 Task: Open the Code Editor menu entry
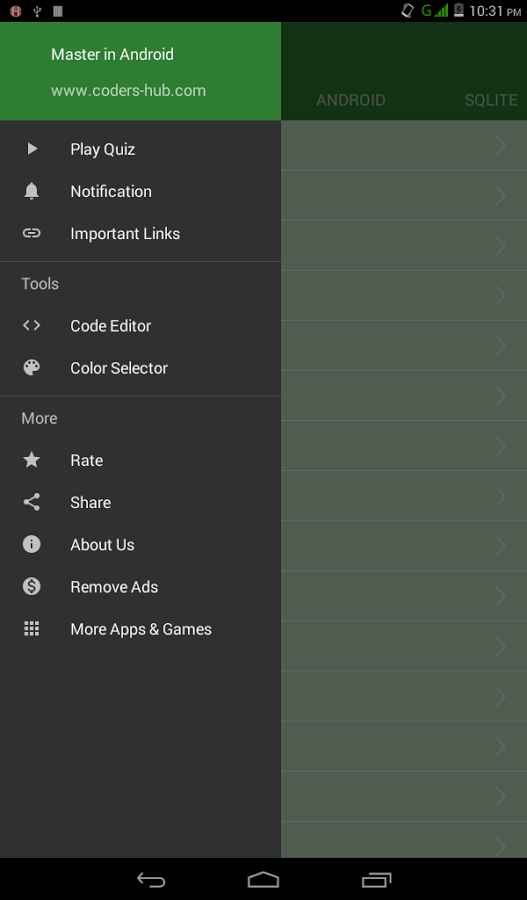tap(141, 325)
